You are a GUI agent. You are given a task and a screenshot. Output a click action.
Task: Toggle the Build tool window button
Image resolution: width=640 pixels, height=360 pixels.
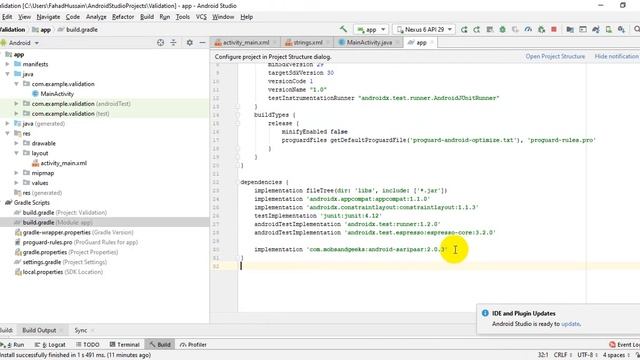160,344
